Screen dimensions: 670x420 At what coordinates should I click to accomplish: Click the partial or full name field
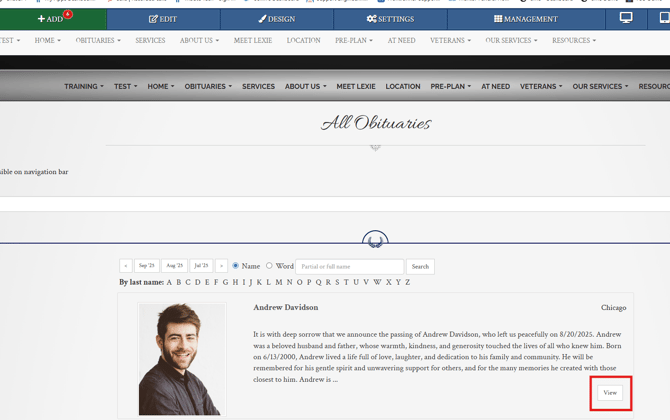point(349,267)
